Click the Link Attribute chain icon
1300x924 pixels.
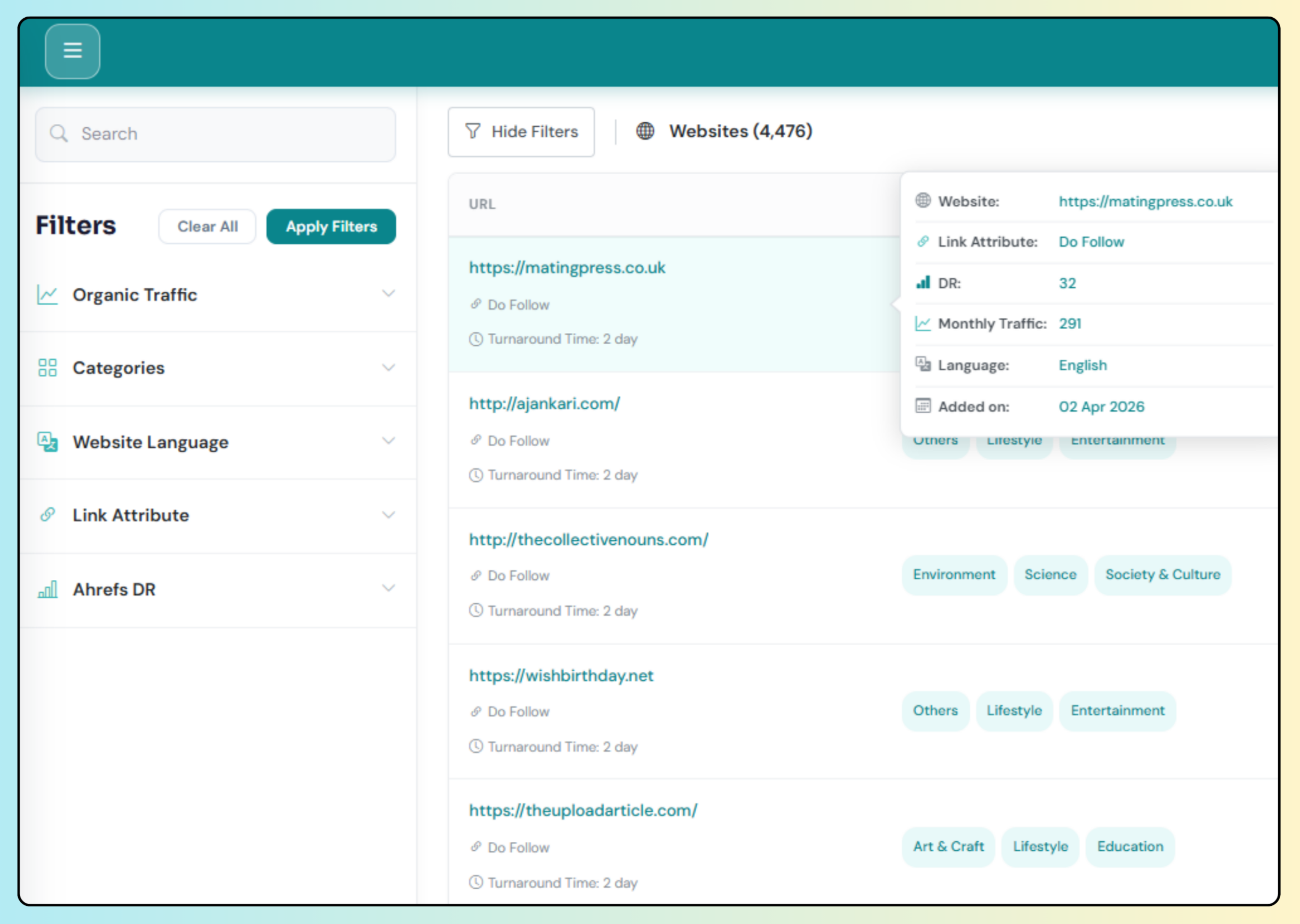tap(48, 515)
